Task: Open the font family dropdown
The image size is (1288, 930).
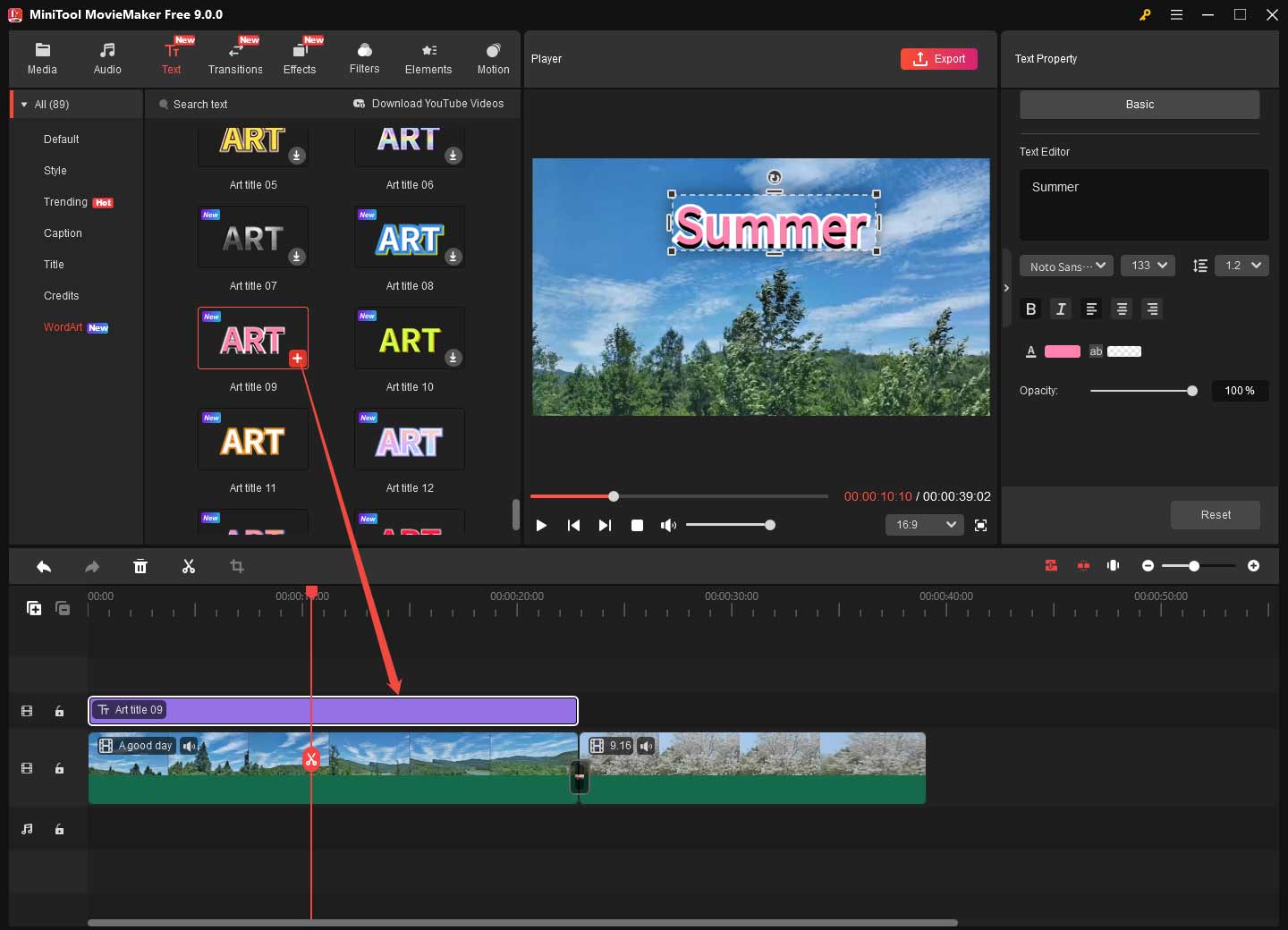Action: pyautogui.click(x=1066, y=266)
